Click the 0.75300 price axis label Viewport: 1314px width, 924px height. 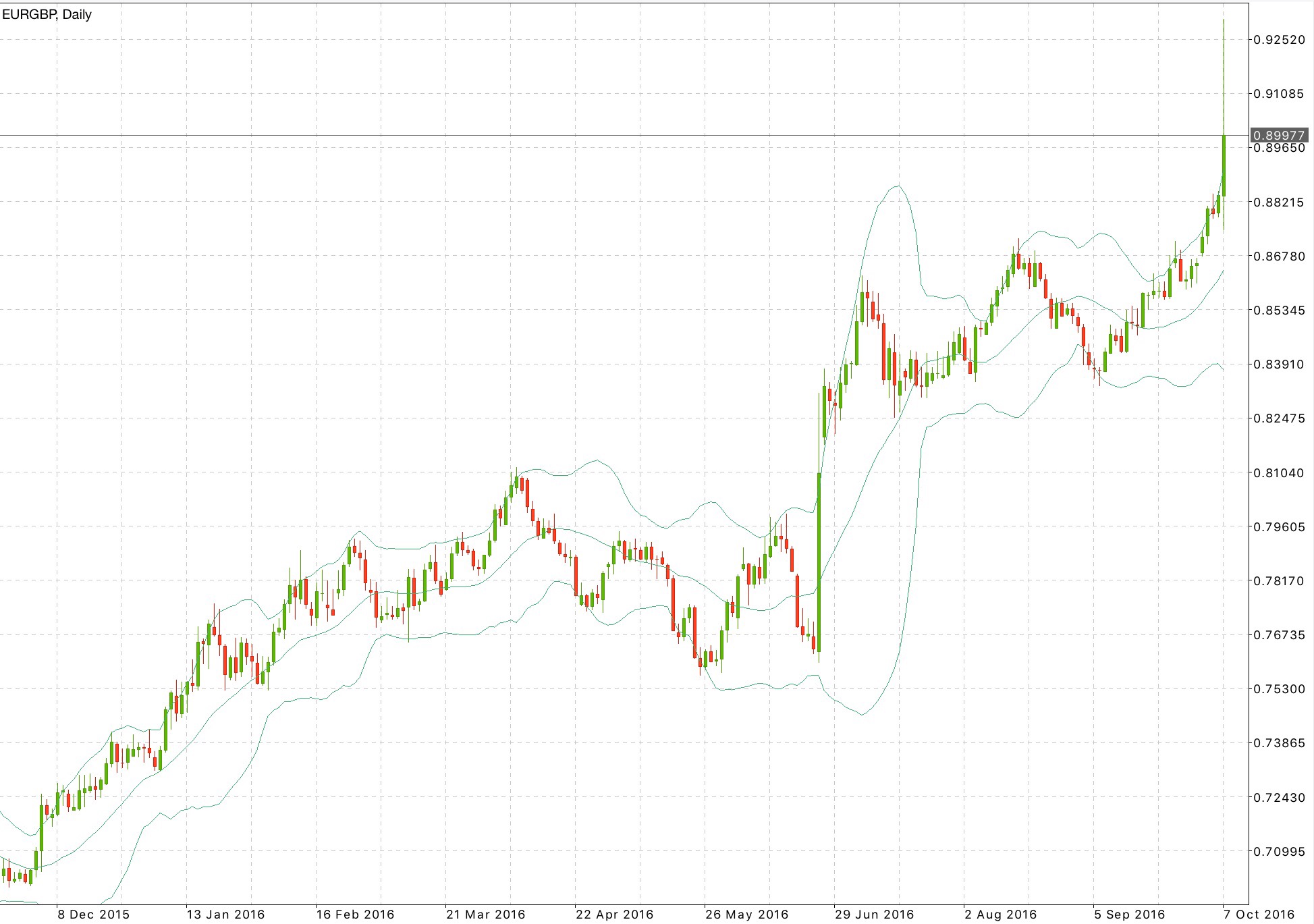pyautogui.click(x=1279, y=689)
